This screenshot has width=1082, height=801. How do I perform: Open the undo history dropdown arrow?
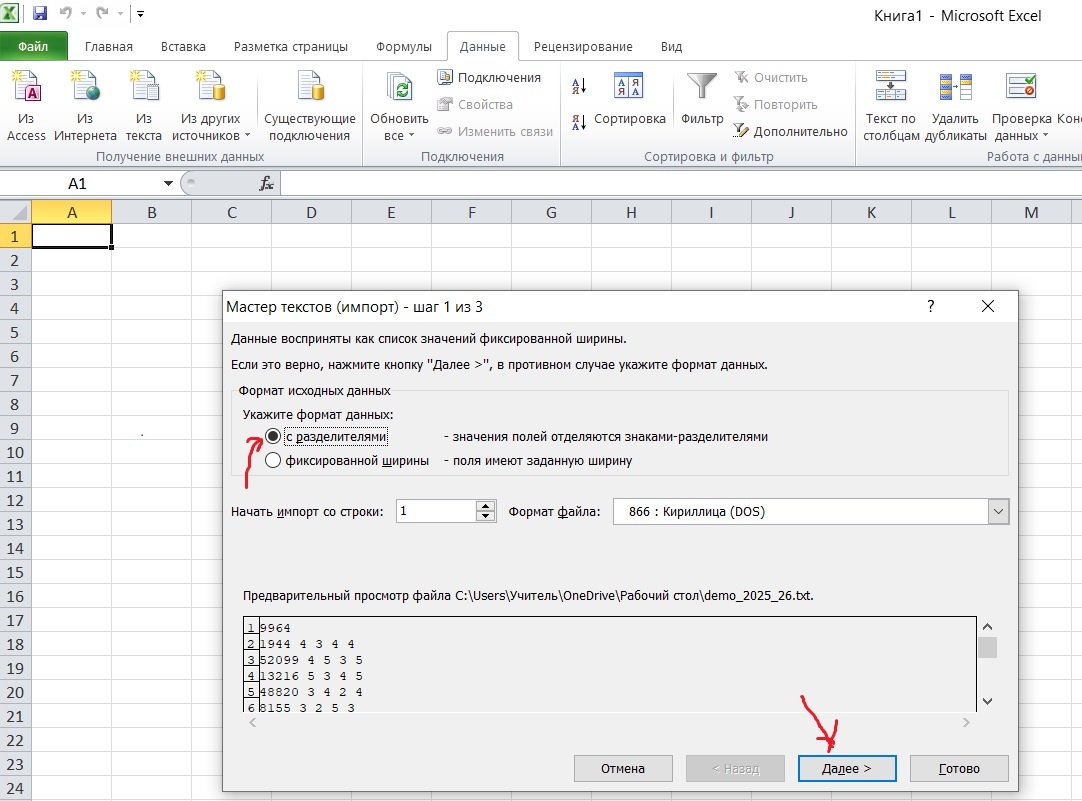click(x=83, y=13)
